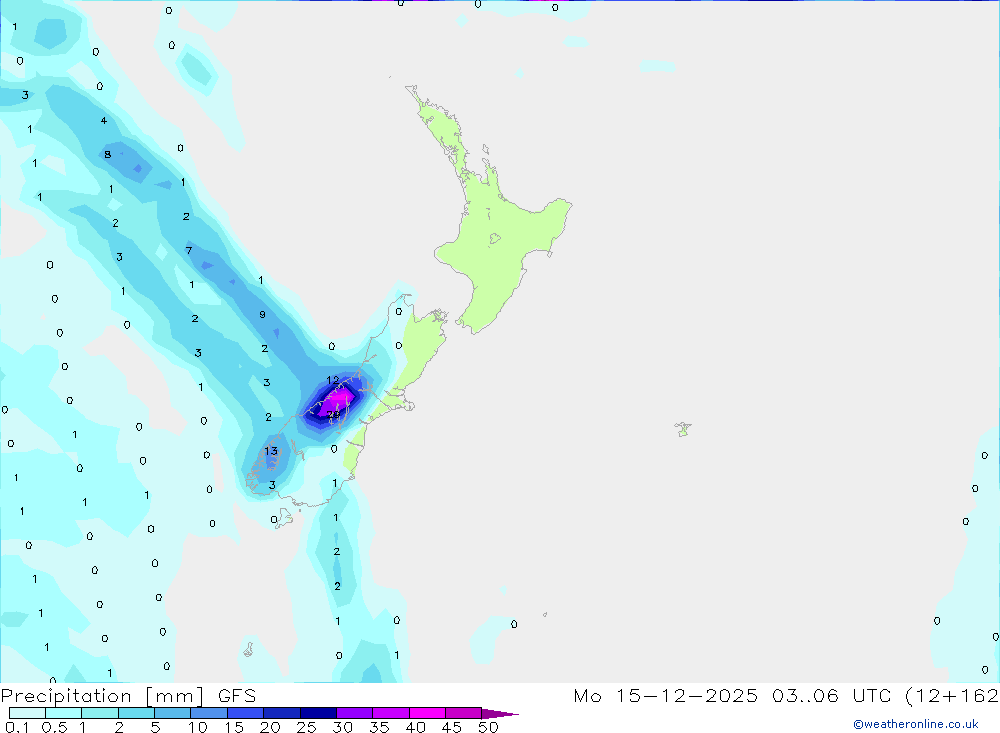Select the 25–30 mm purple legend box

(x=318, y=713)
